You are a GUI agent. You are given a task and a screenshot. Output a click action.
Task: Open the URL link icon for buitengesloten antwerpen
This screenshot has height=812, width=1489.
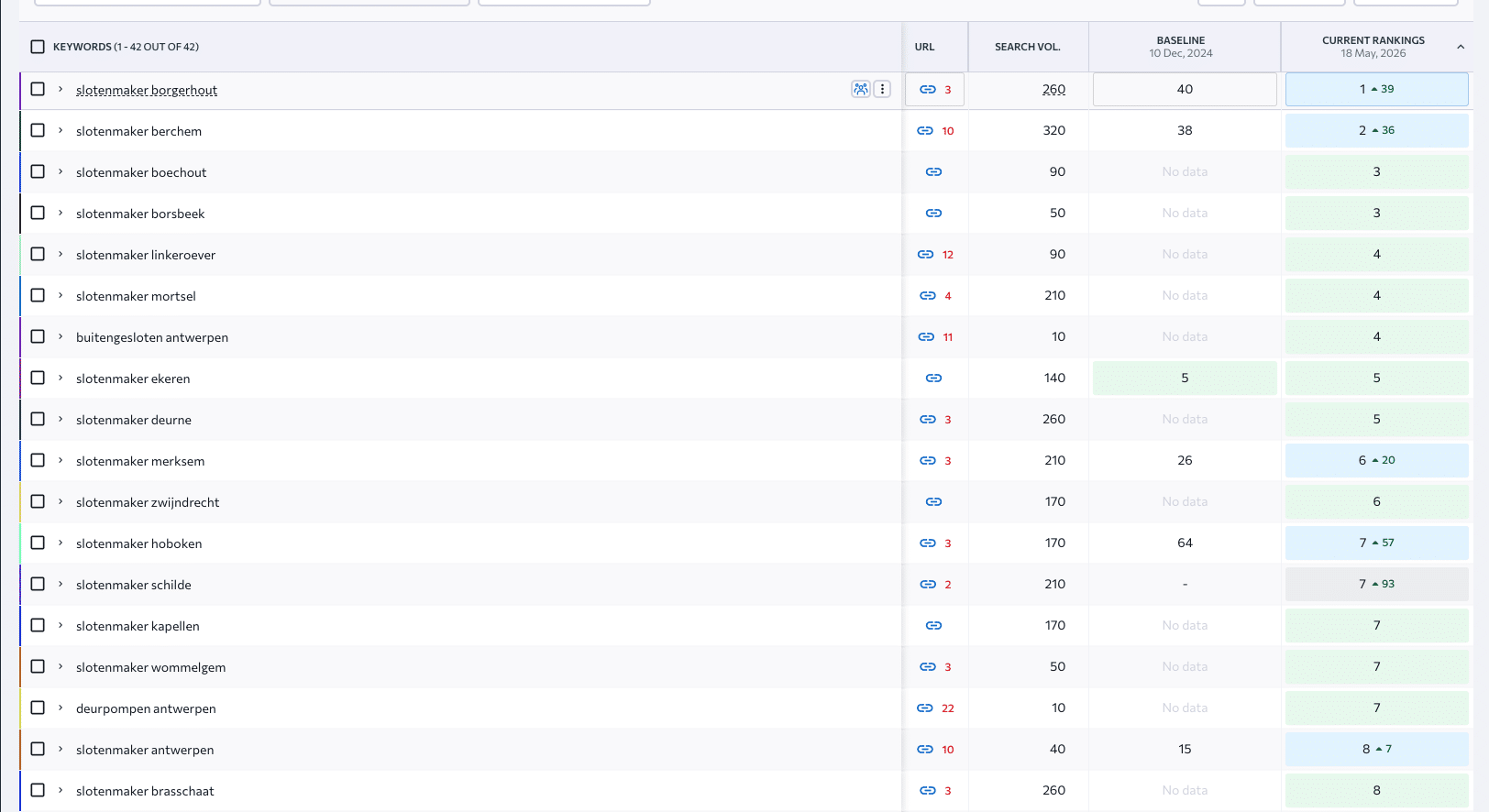tap(926, 337)
